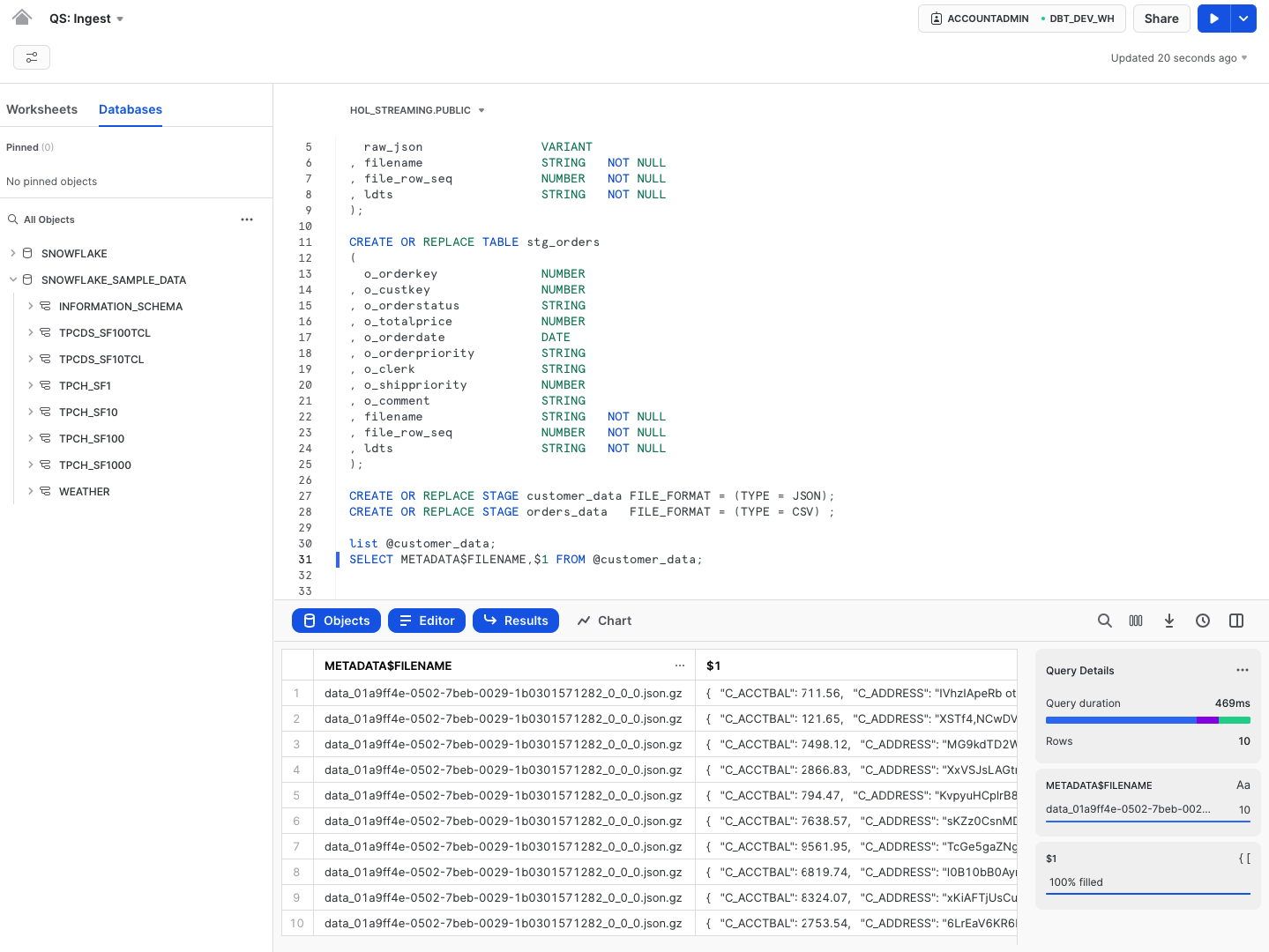1269x952 pixels.
Task: Show the Objects panel
Action: [336, 620]
